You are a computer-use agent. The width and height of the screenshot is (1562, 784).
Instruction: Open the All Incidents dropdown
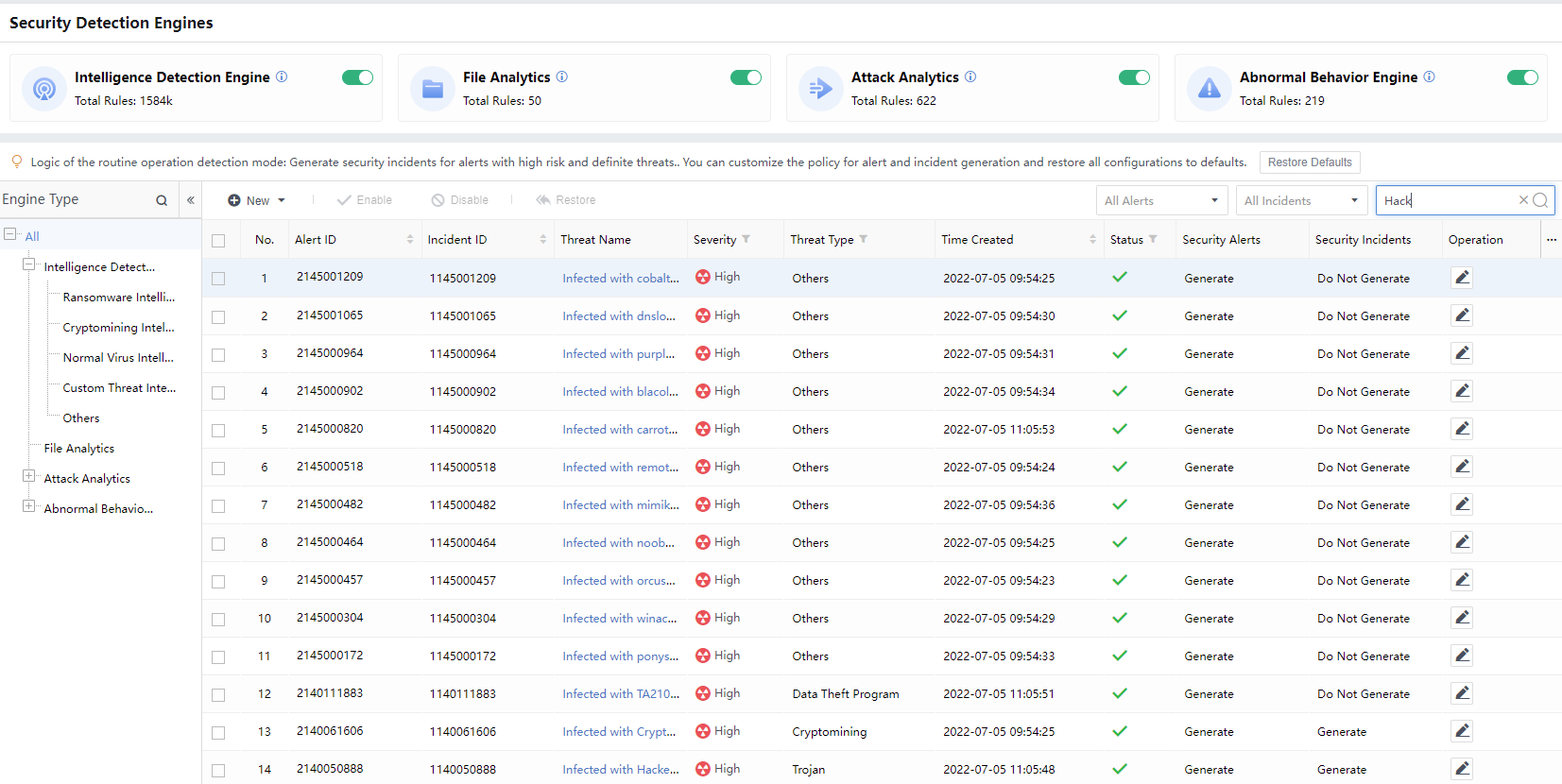pos(1301,200)
